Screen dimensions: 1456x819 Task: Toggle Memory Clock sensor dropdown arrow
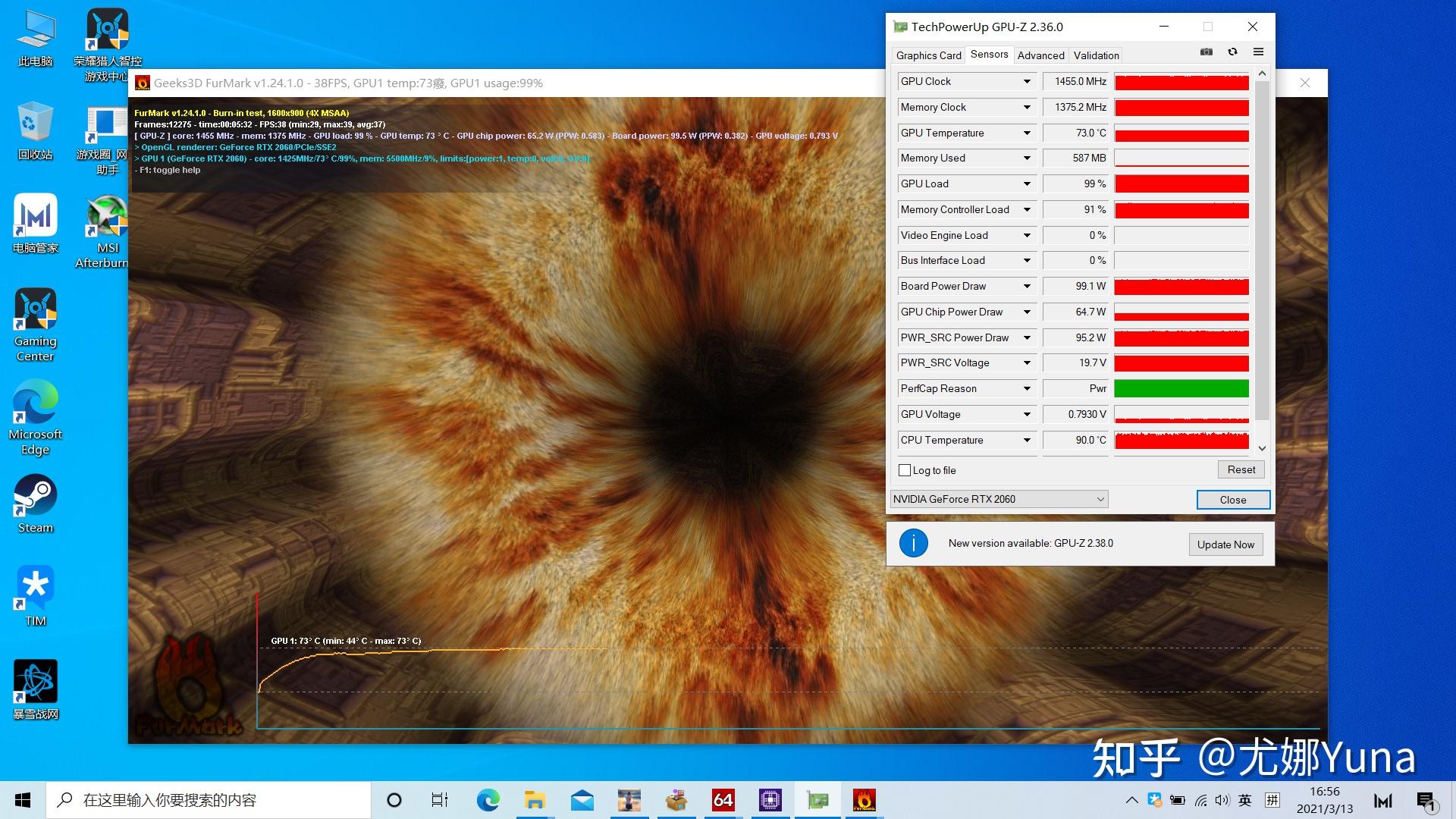pos(1025,107)
